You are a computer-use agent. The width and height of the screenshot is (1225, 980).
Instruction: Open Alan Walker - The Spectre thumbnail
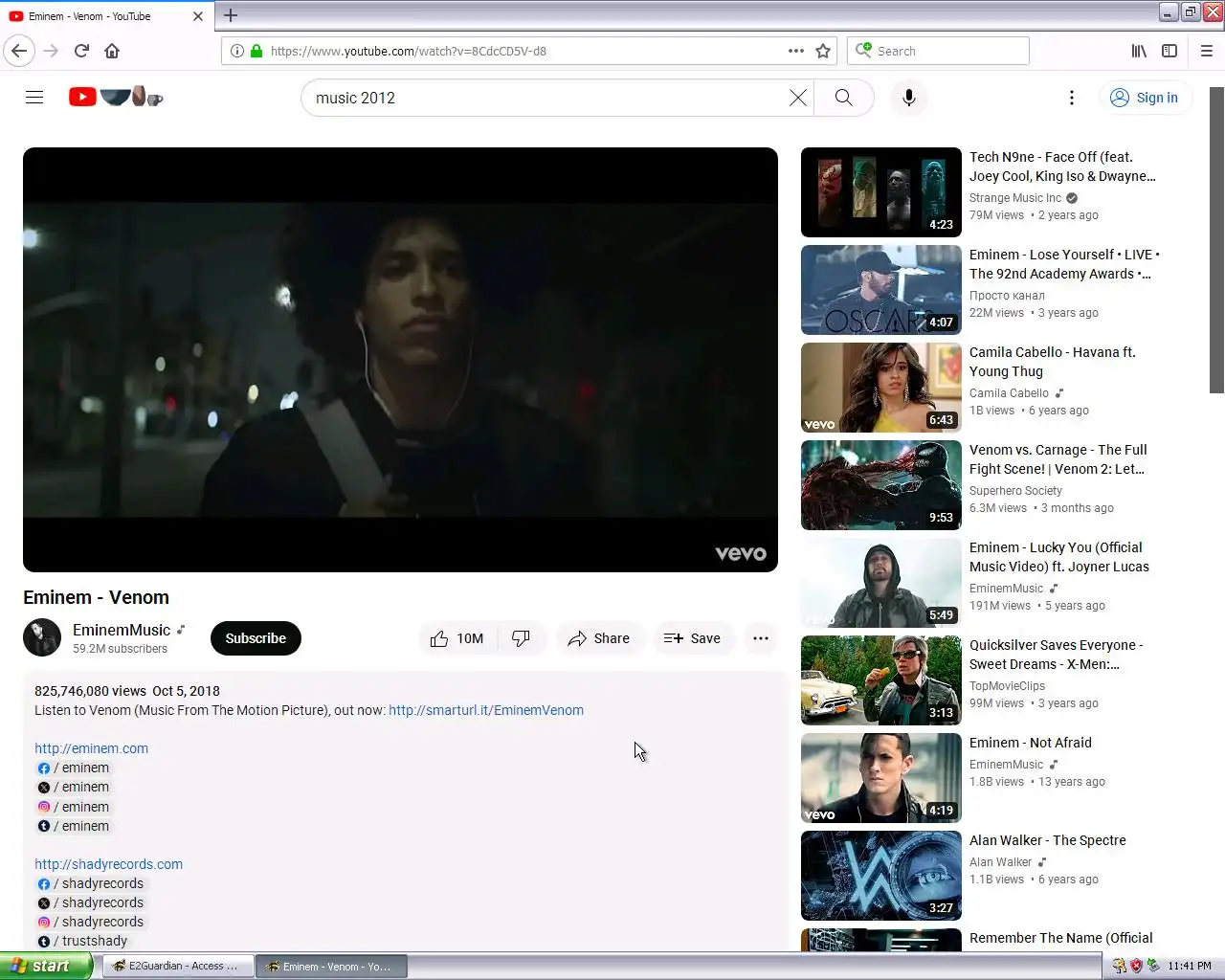(x=881, y=876)
